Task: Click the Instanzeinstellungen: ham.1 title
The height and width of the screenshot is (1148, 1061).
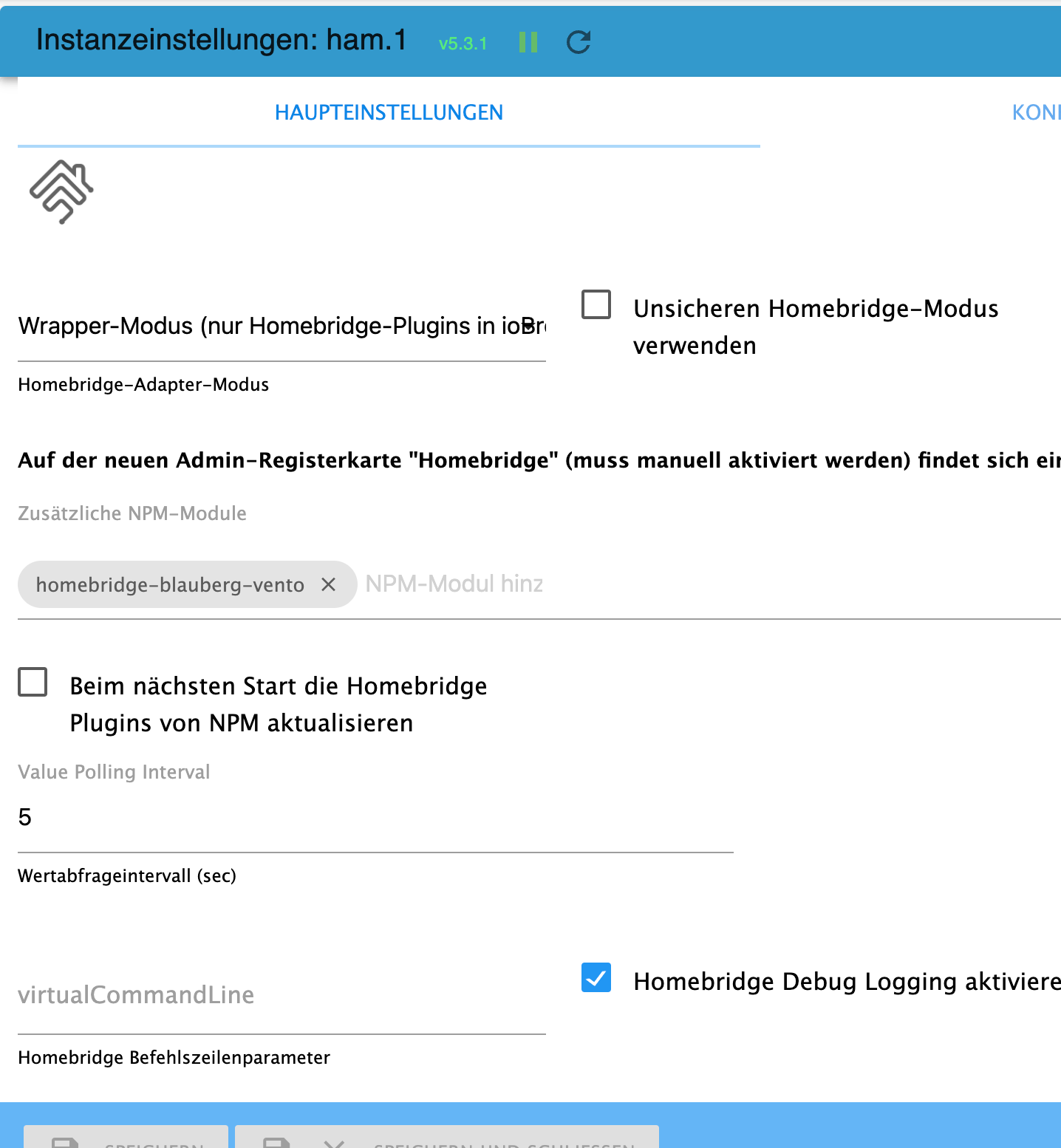Action: [x=221, y=40]
